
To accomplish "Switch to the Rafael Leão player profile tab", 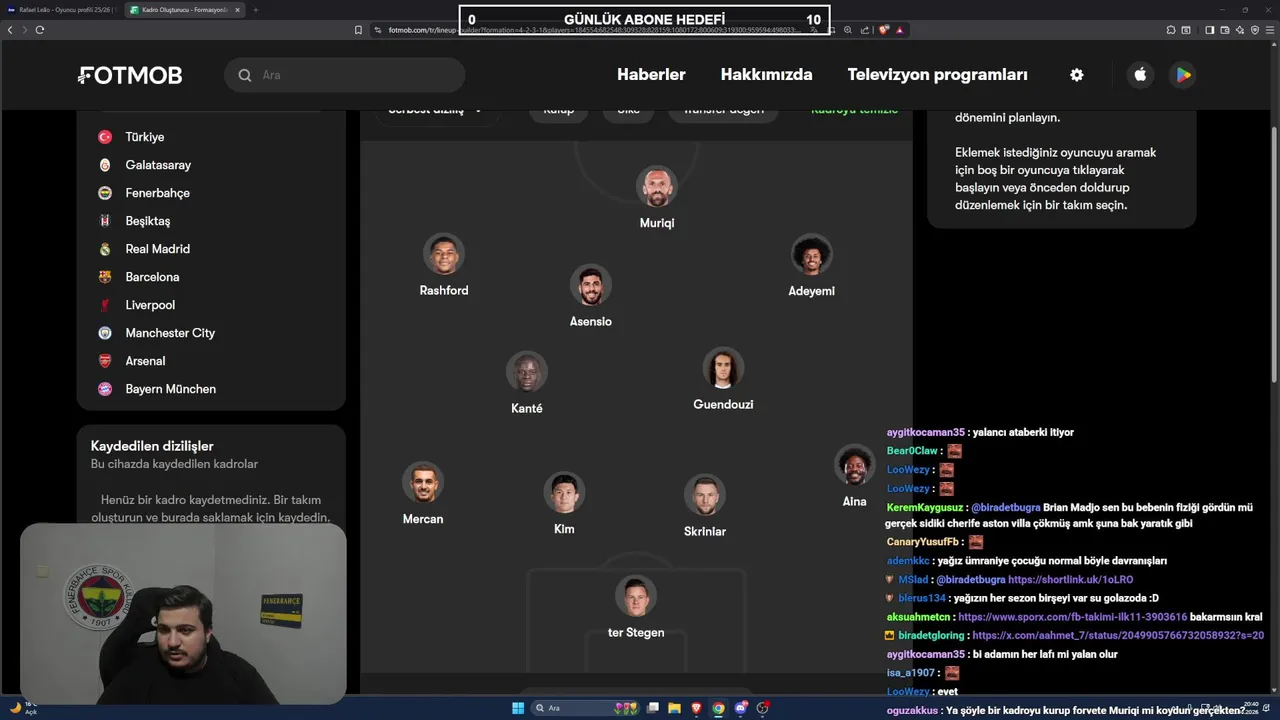I will coord(62,10).
